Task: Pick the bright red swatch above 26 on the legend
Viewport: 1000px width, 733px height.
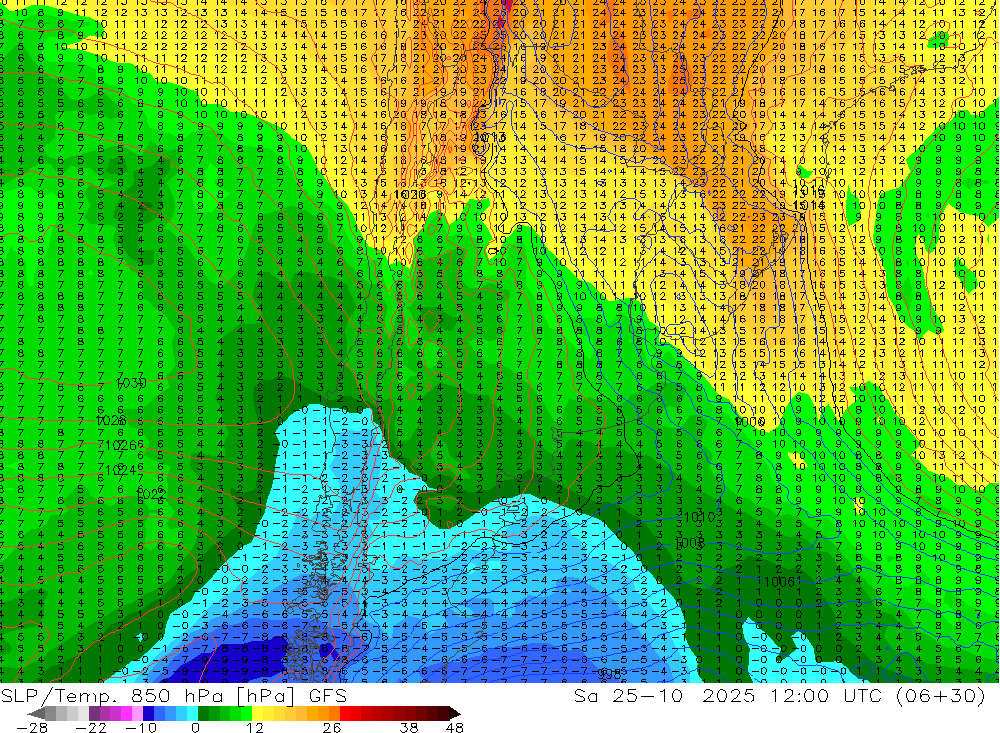Action: pos(345,714)
